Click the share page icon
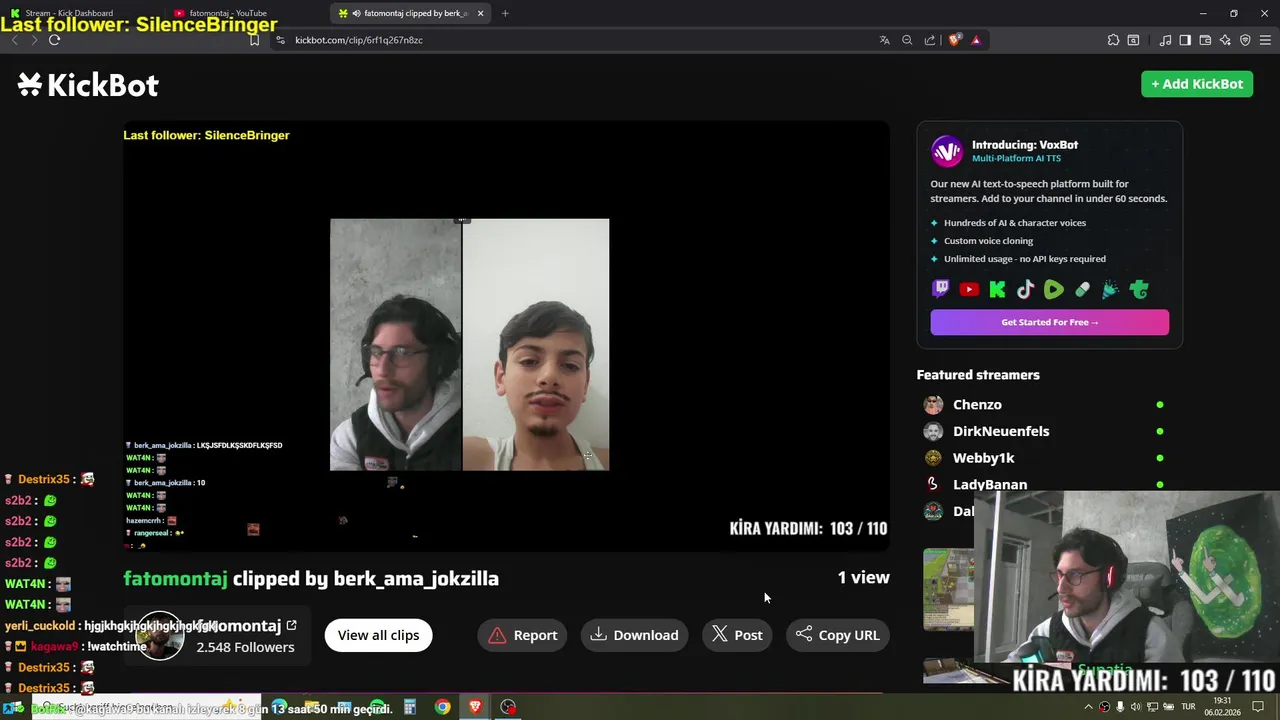 point(930,40)
